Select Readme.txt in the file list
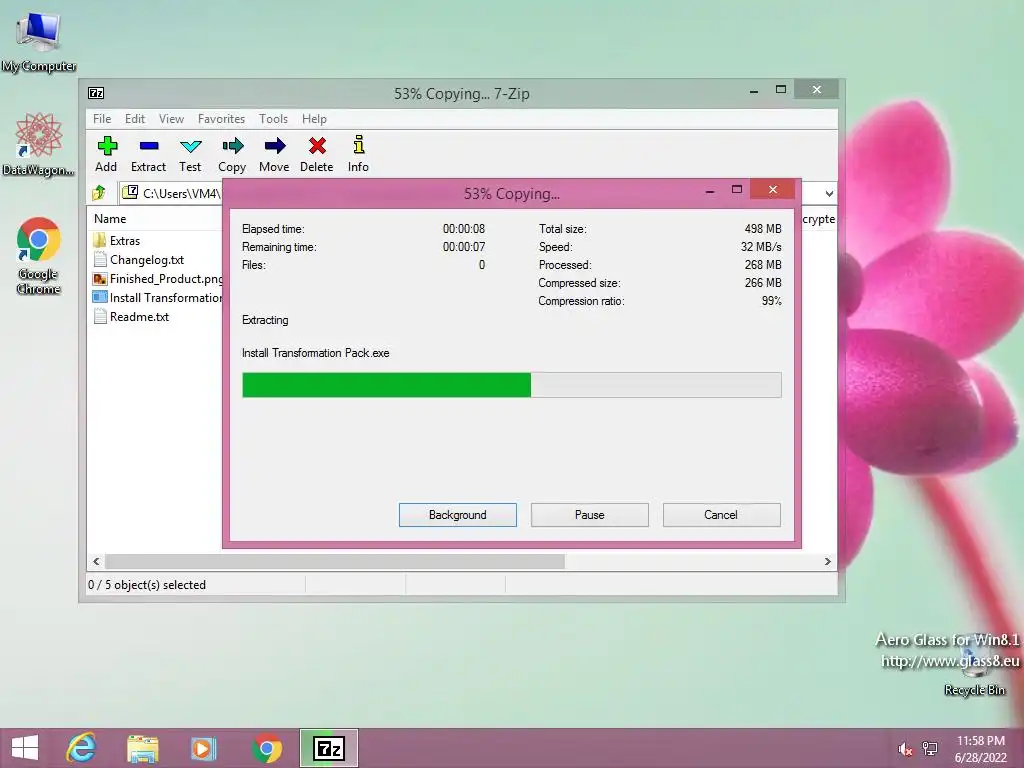Screen dimensions: 1024x768 [x=131, y=316]
